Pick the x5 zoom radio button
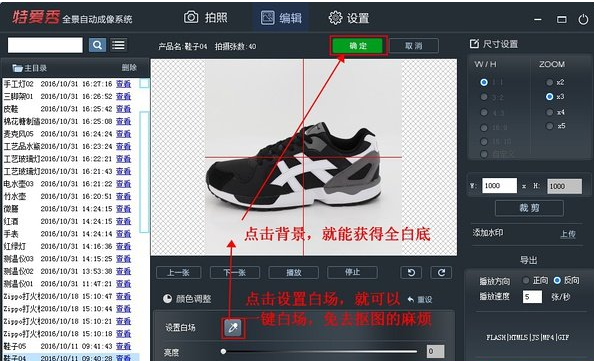Image resolution: width=594 pixels, height=361 pixels. [x=549, y=126]
